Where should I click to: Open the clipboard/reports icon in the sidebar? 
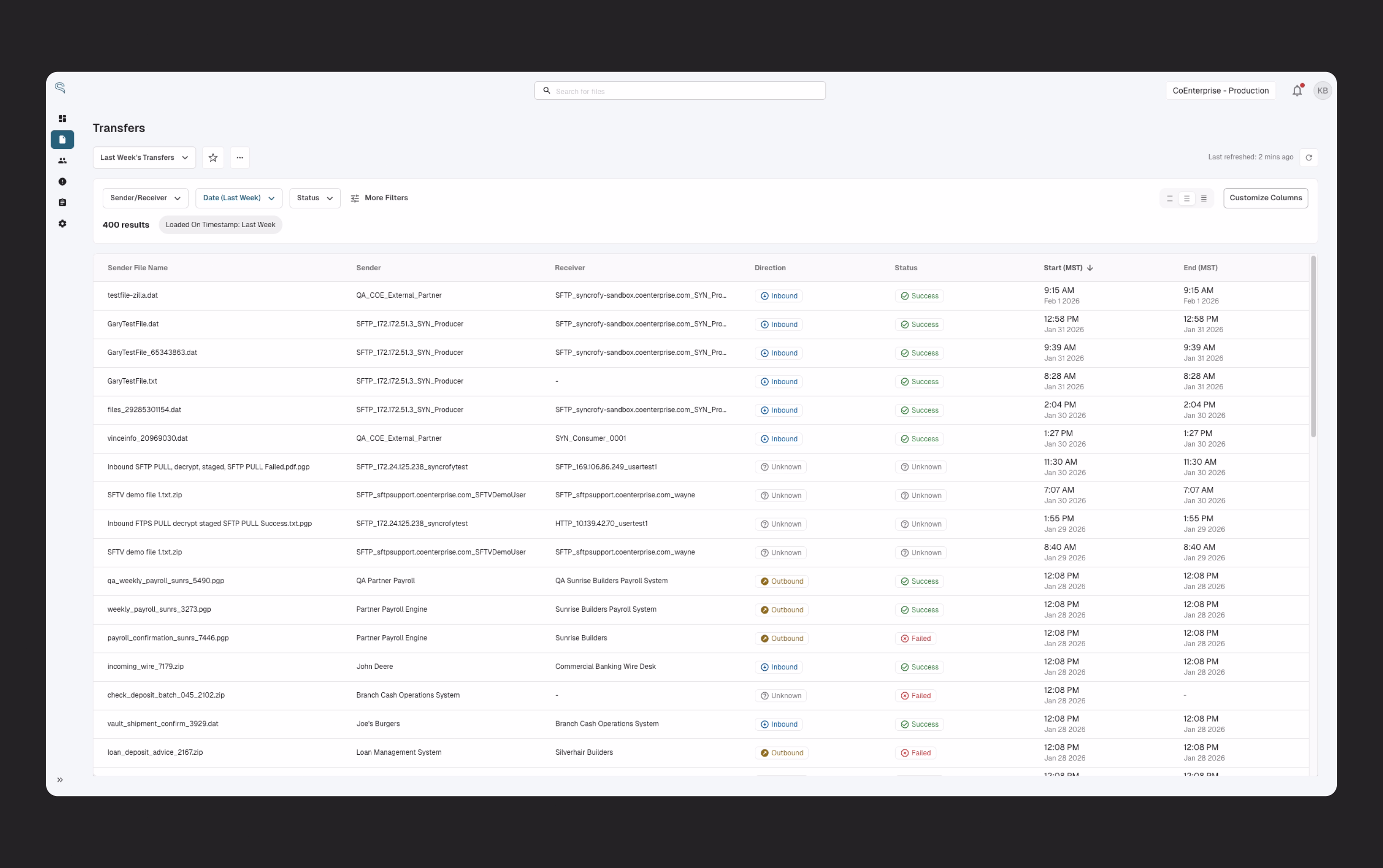pos(62,202)
